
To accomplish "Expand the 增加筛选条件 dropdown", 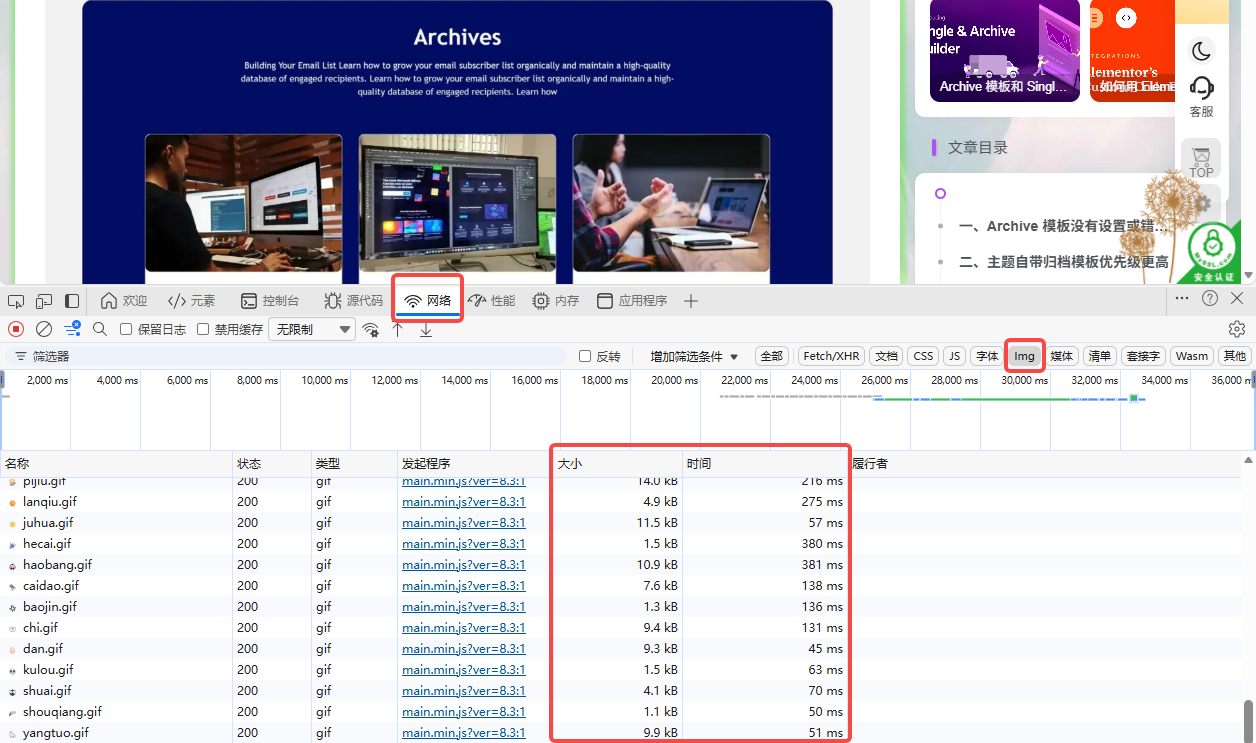I will coord(691,355).
